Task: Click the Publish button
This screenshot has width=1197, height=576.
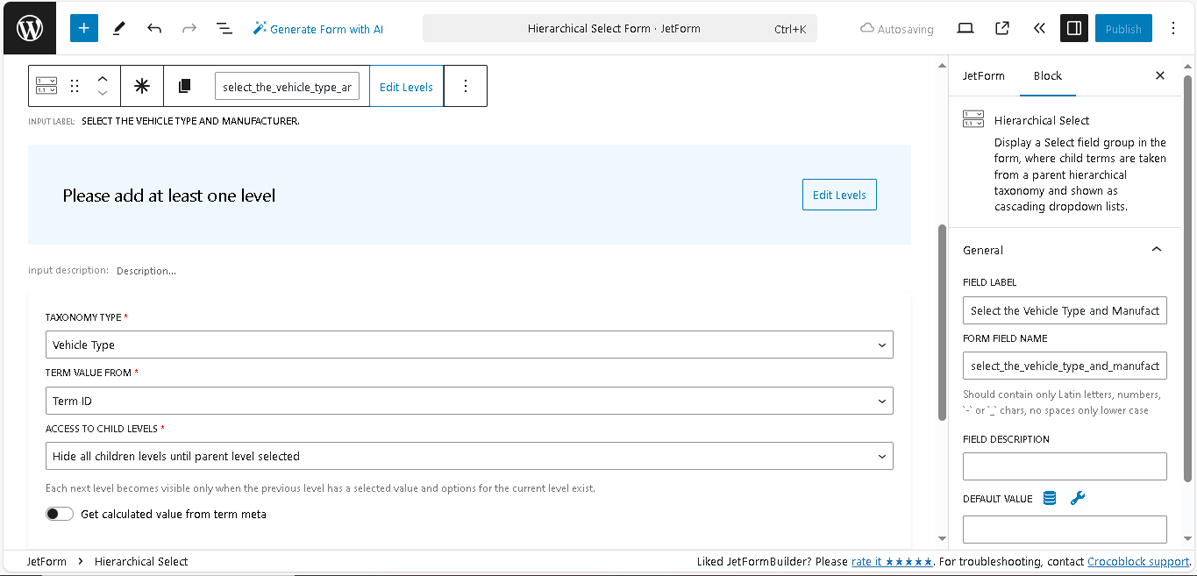Action: [1123, 28]
